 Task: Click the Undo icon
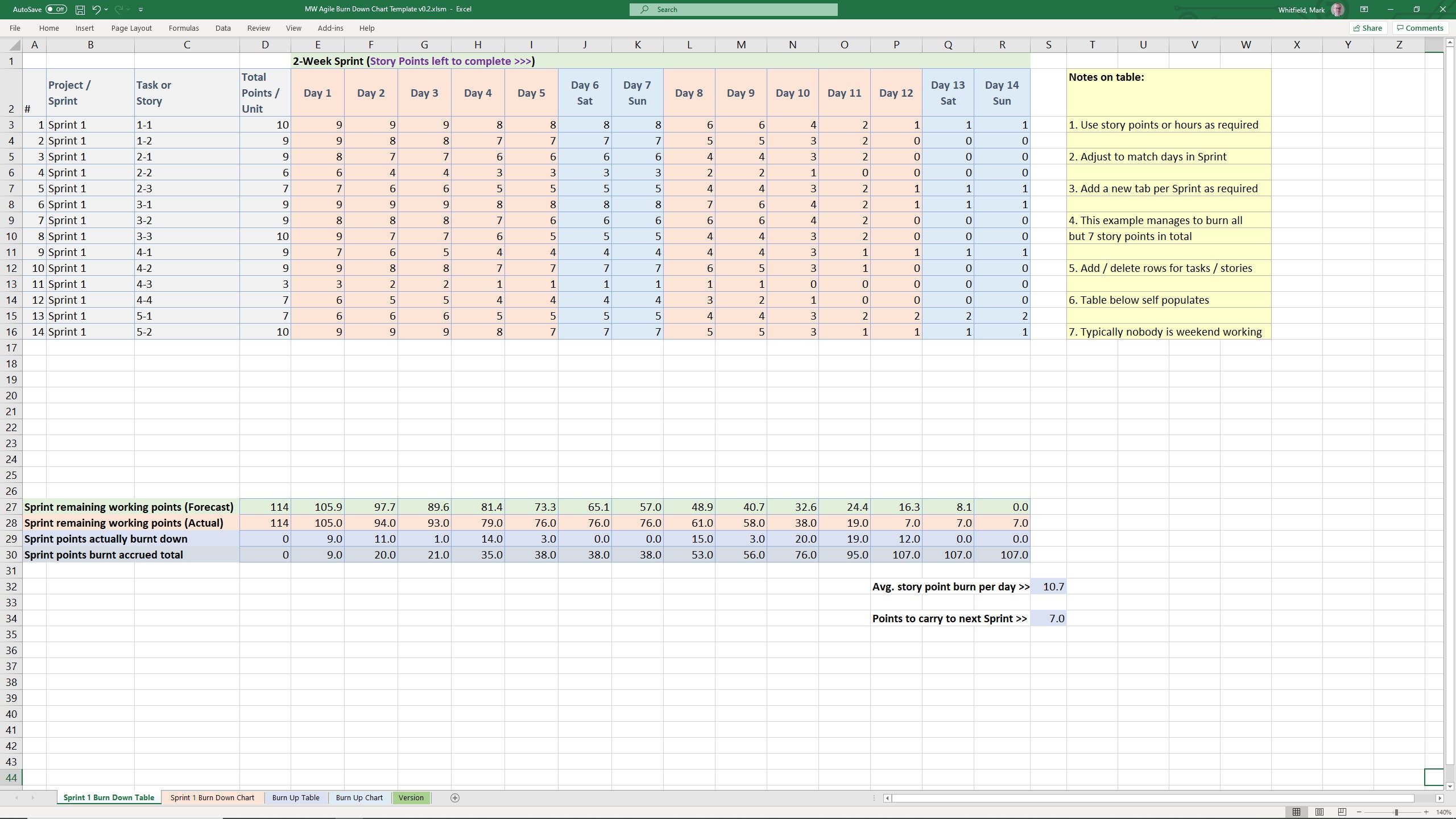point(96,9)
